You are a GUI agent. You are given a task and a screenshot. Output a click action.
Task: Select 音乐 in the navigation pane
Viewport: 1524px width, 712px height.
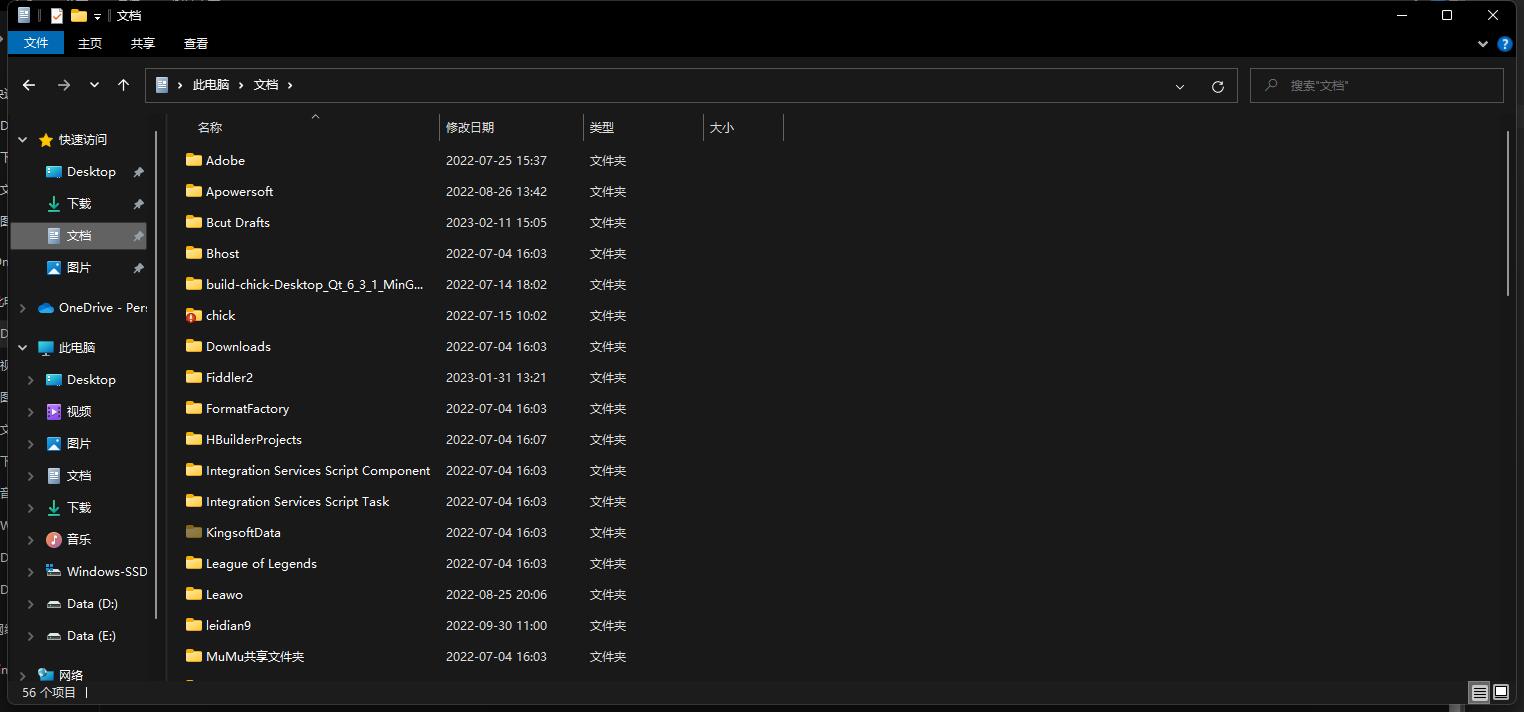pyautogui.click(x=78, y=540)
